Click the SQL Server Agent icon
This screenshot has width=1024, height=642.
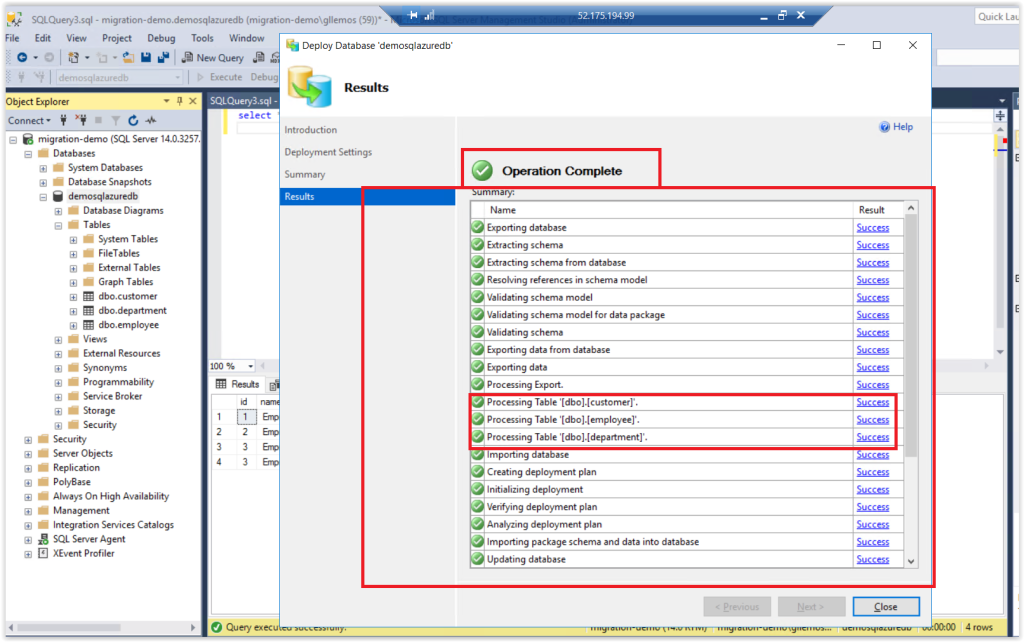tap(43, 539)
